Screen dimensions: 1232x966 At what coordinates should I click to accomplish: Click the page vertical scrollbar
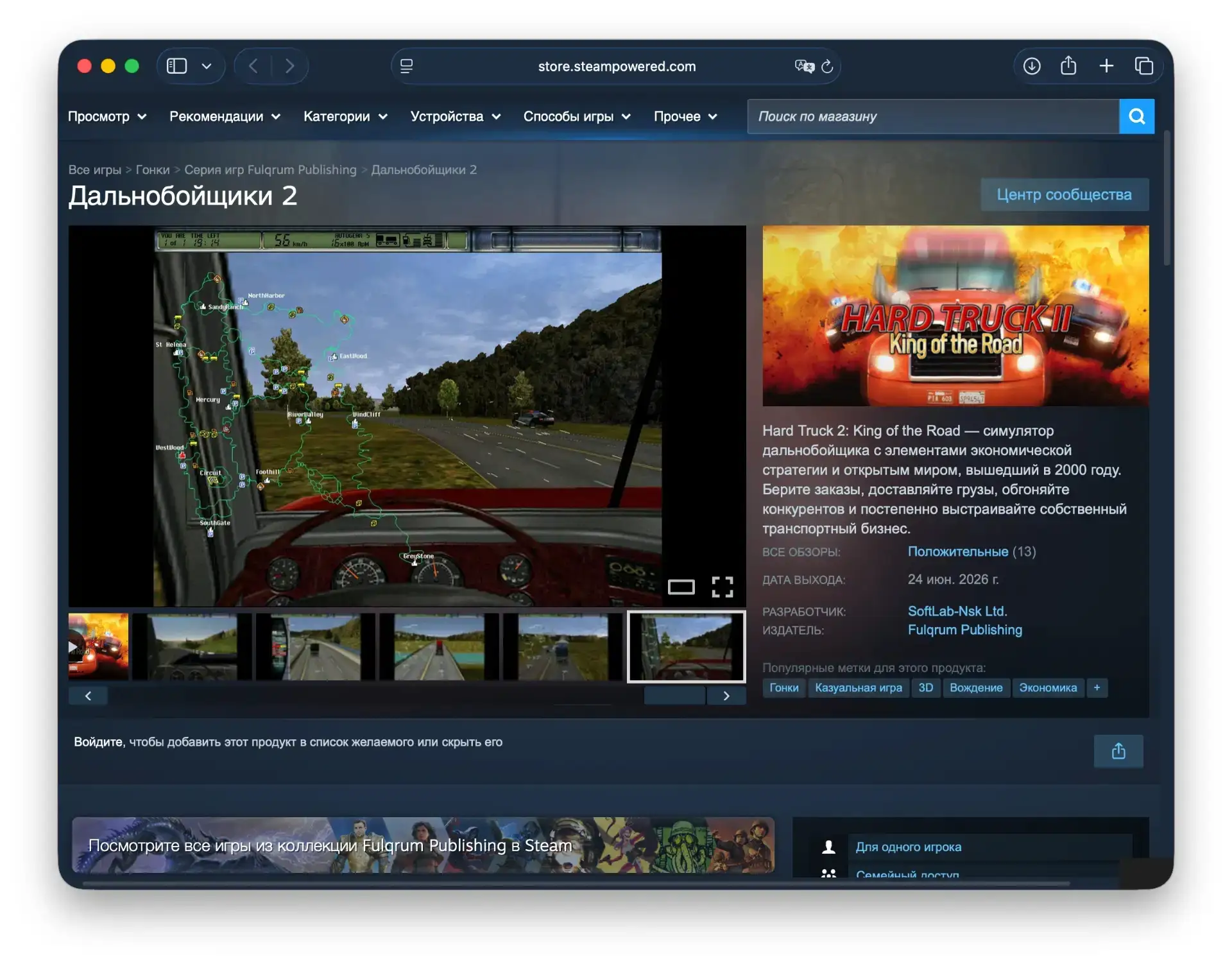(1167, 199)
